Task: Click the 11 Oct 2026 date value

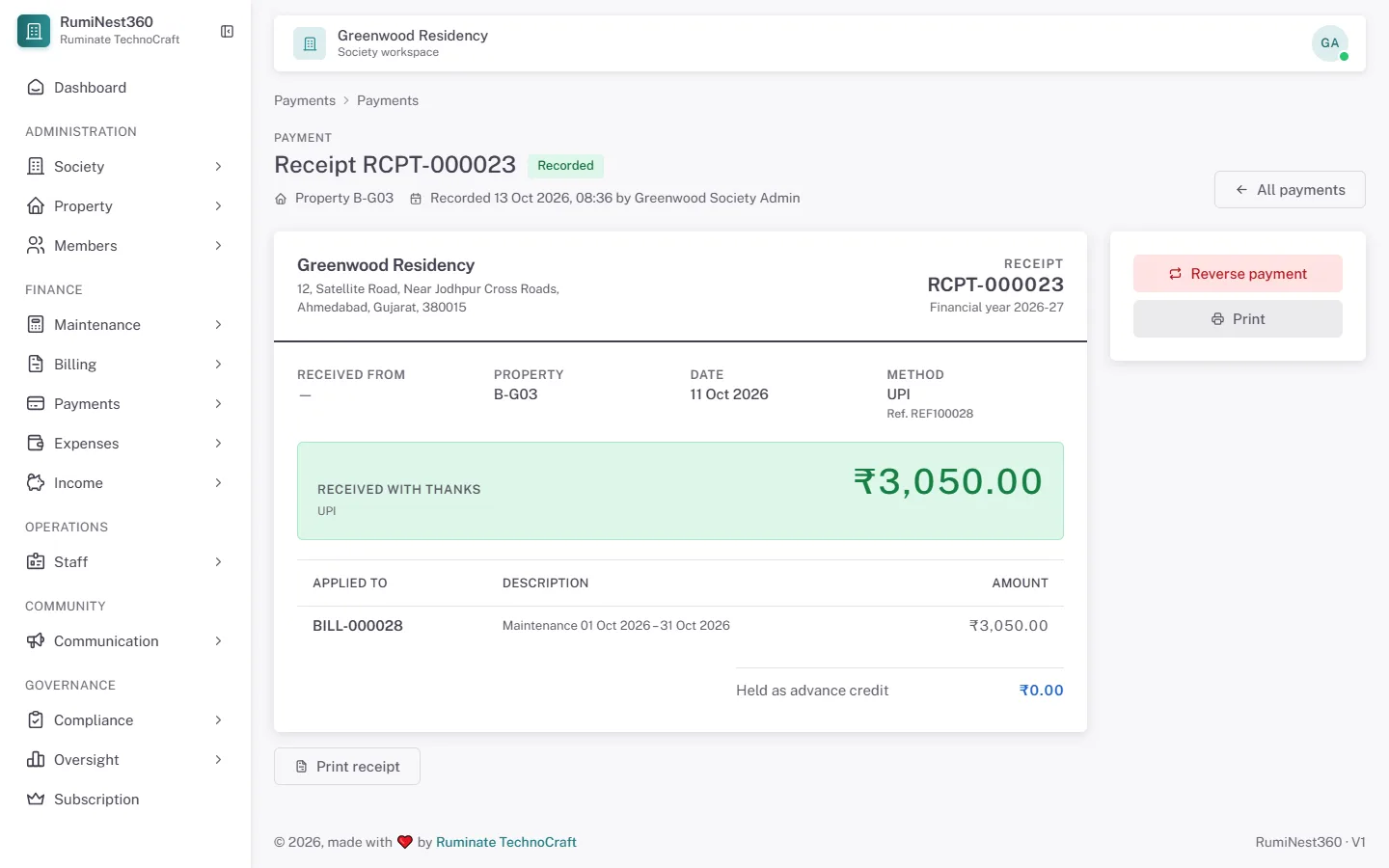Action: [729, 394]
